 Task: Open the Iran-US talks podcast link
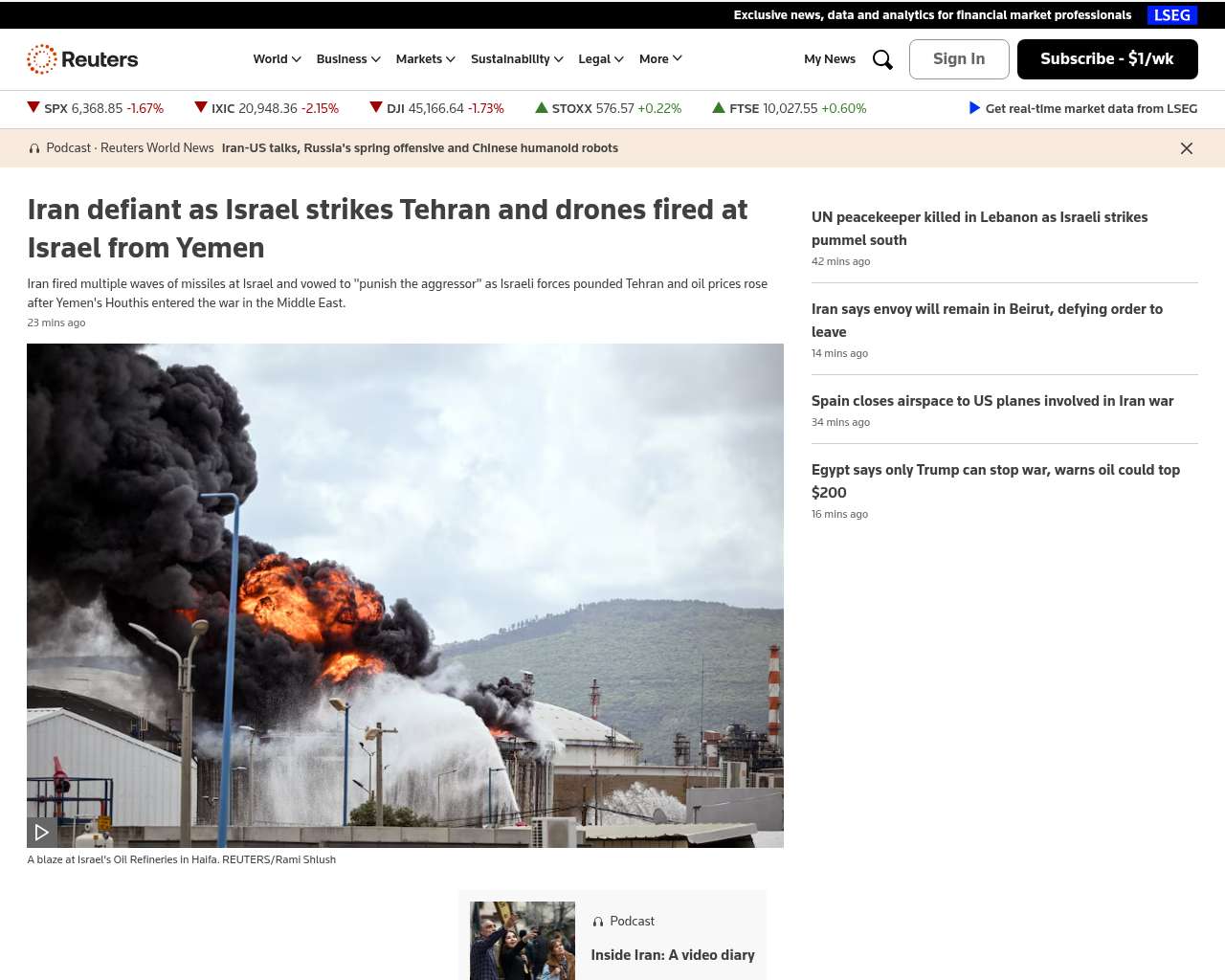[x=420, y=148]
